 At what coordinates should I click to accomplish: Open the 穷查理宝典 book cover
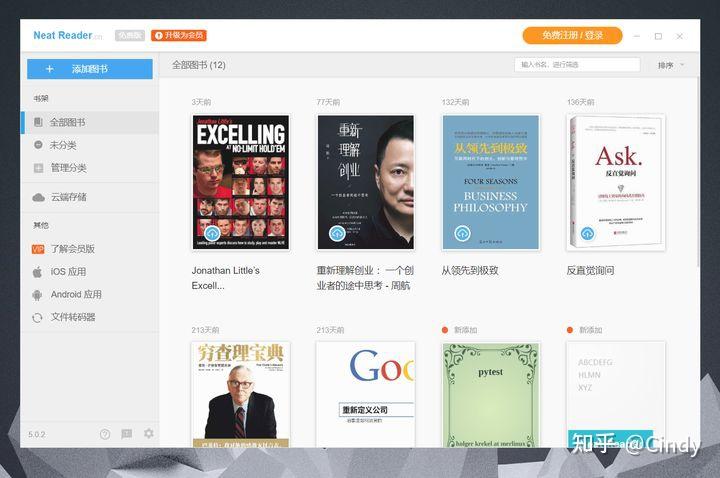241,394
